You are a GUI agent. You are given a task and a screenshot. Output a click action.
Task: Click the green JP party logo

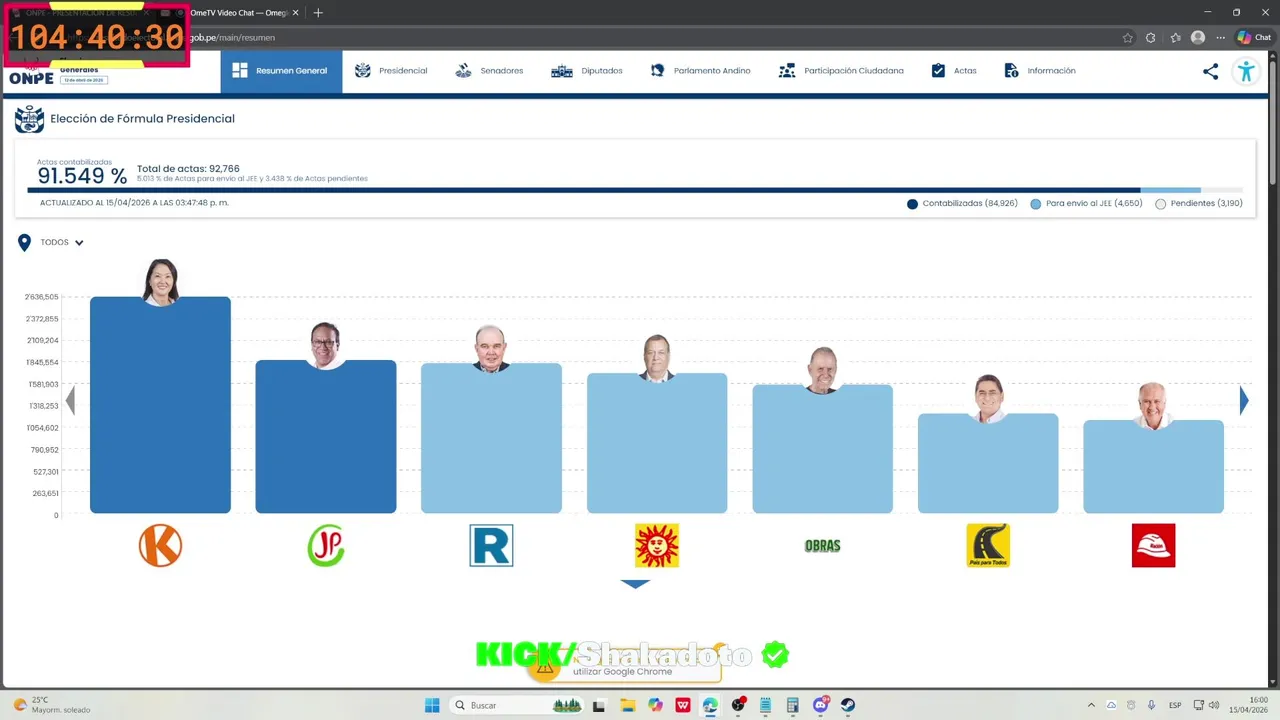coord(326,546)
